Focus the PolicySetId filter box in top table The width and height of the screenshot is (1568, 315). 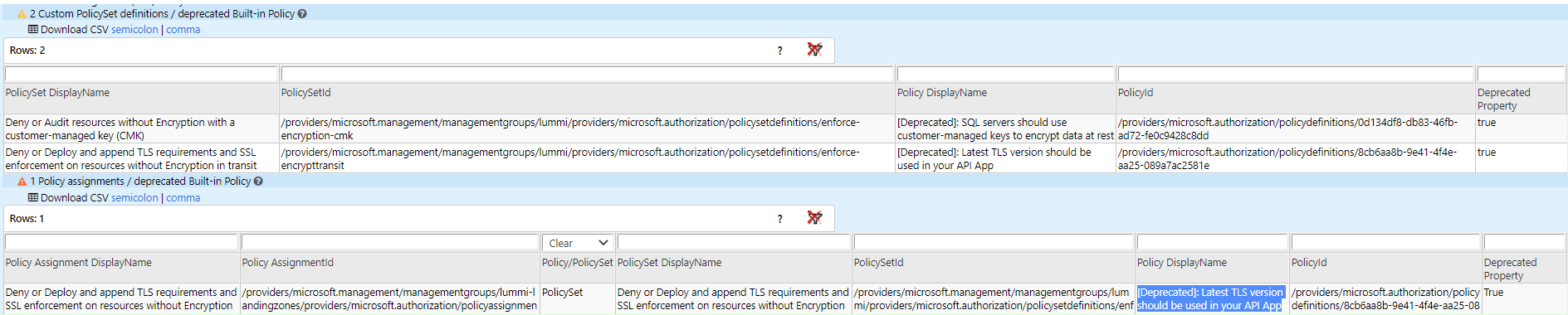pyautogui.click(x=587, y=74)
